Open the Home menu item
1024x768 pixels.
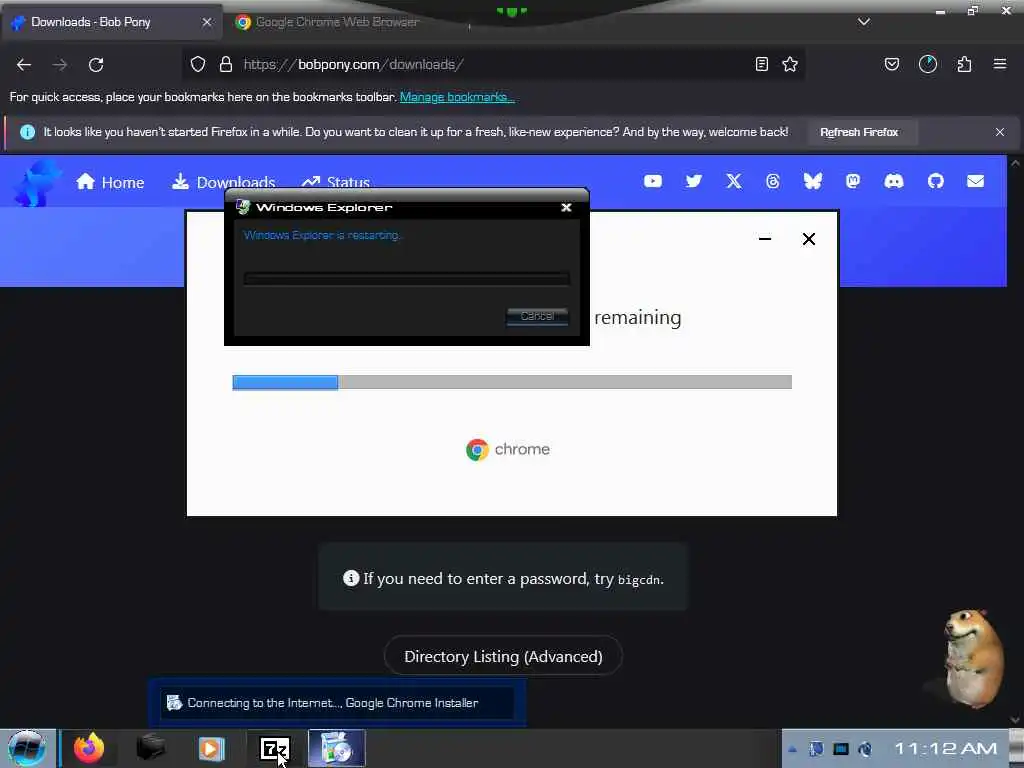pos(110,182)
